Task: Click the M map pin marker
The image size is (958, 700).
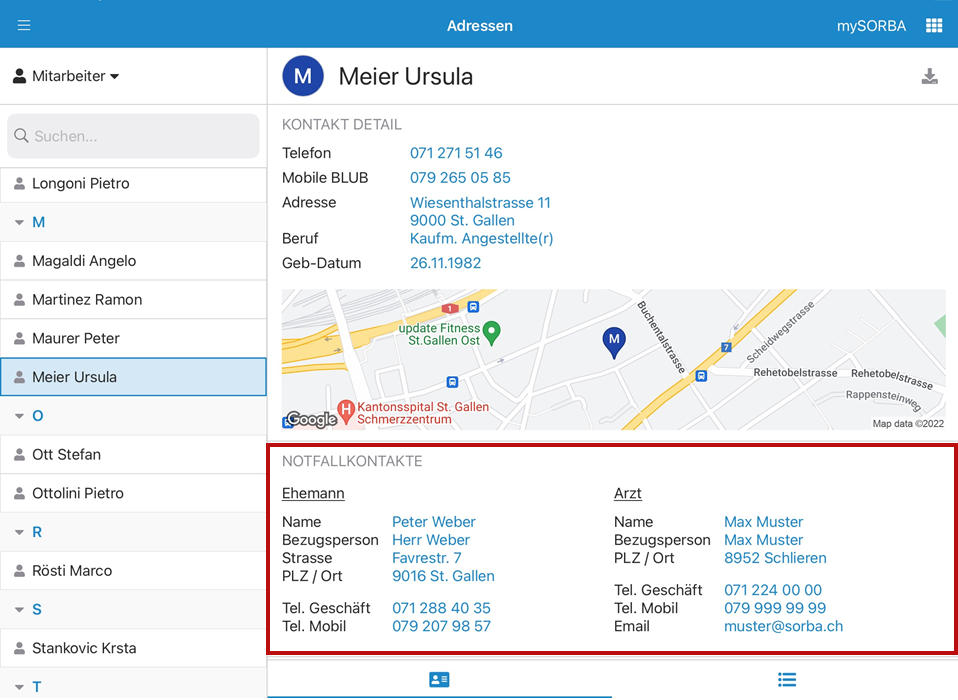Action: click(x=614, y=342)
